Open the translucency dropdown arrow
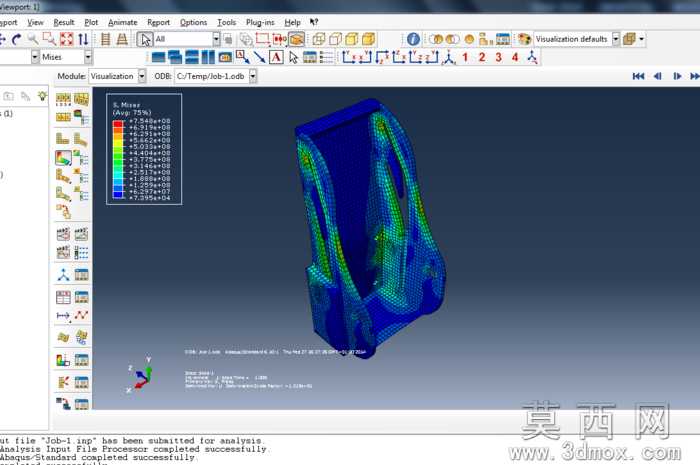 [x=642, y=39]
